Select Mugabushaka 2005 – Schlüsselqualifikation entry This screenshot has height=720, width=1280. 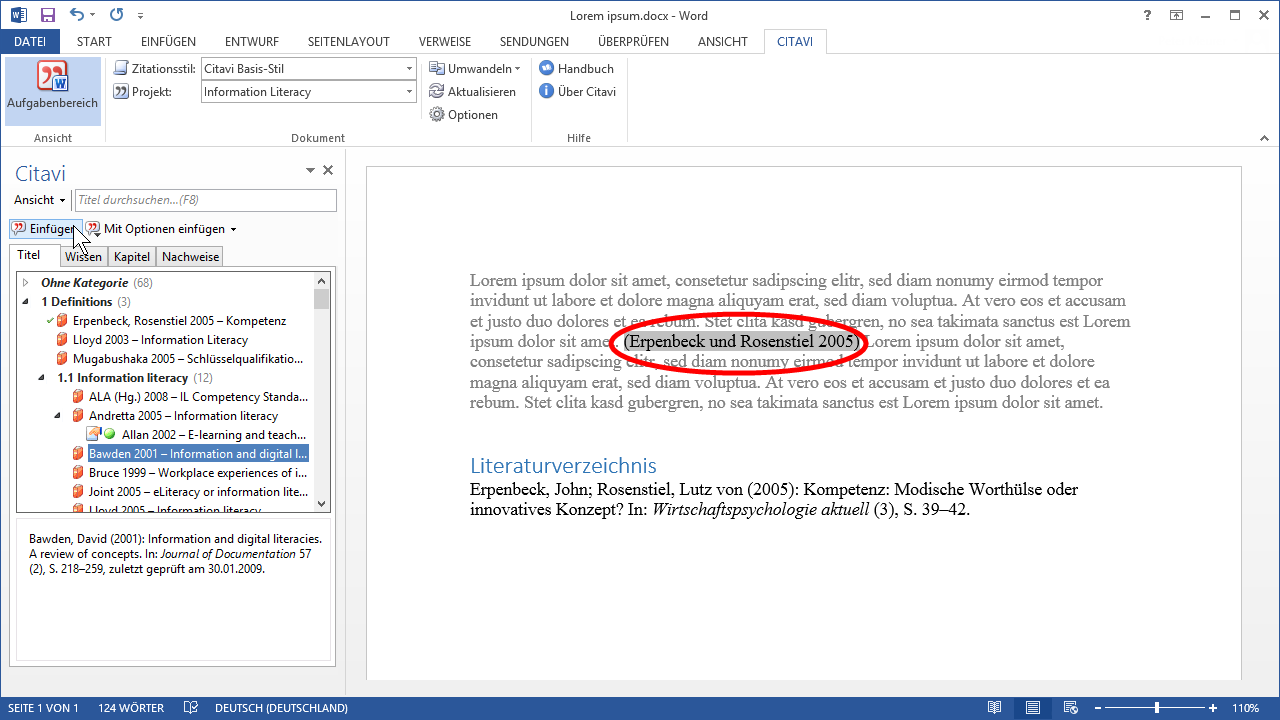(188, 359)
